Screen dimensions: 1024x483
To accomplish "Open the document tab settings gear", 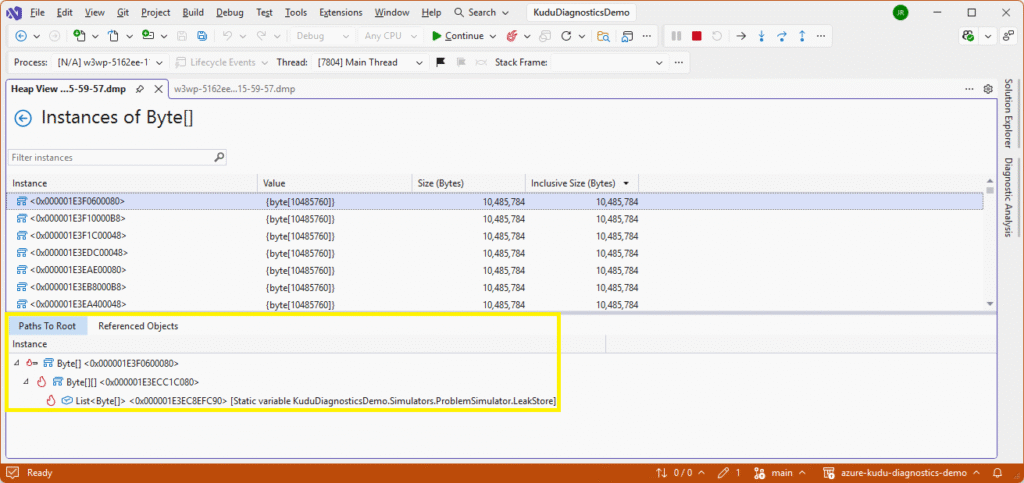I will click(988, 89).
